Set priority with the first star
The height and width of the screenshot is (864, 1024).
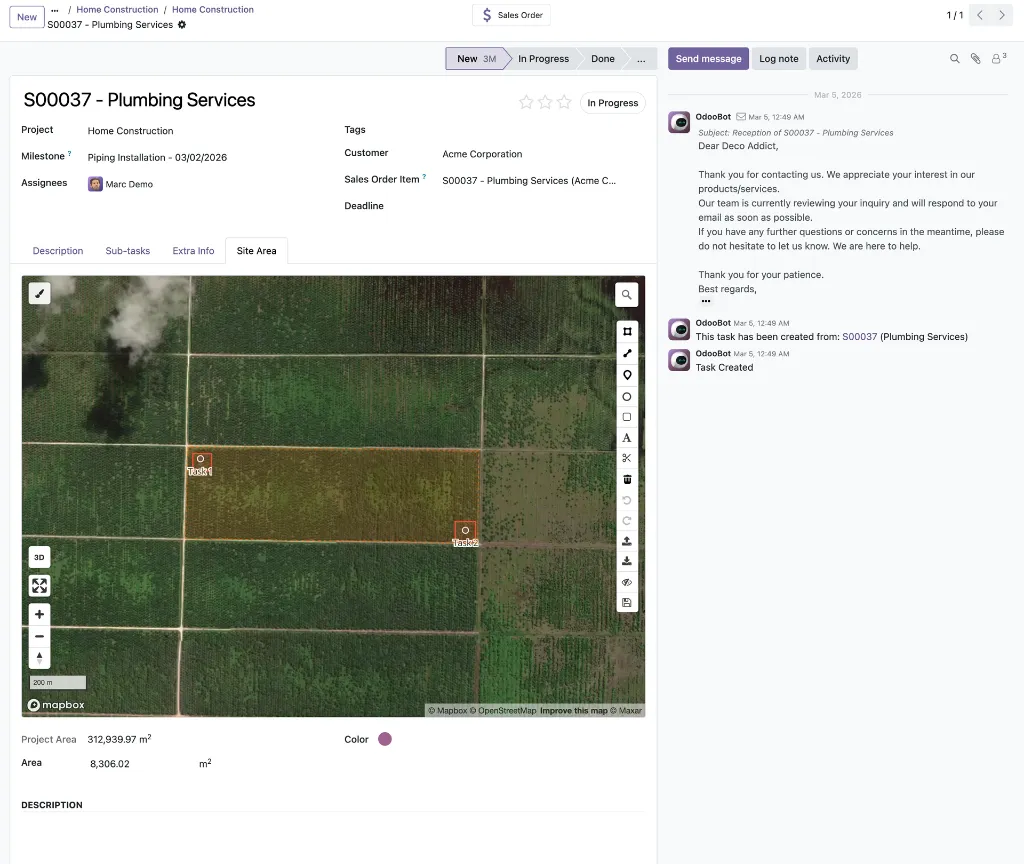[526, 103]
